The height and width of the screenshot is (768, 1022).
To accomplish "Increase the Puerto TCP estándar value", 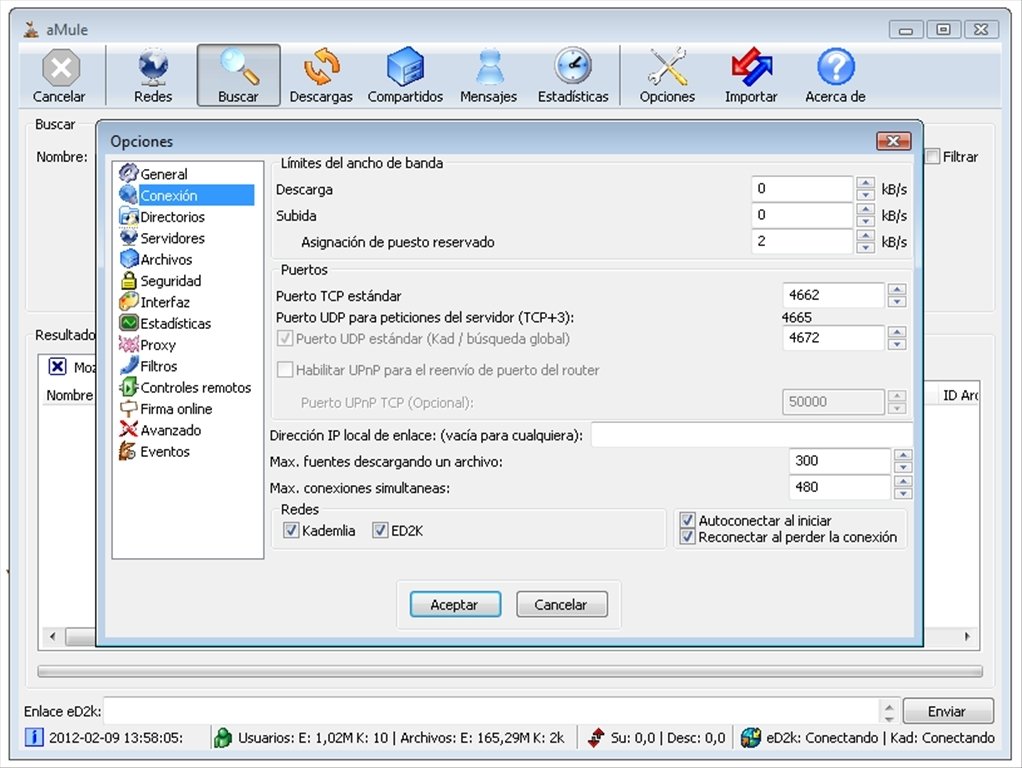I will click(x=897, y=289).
